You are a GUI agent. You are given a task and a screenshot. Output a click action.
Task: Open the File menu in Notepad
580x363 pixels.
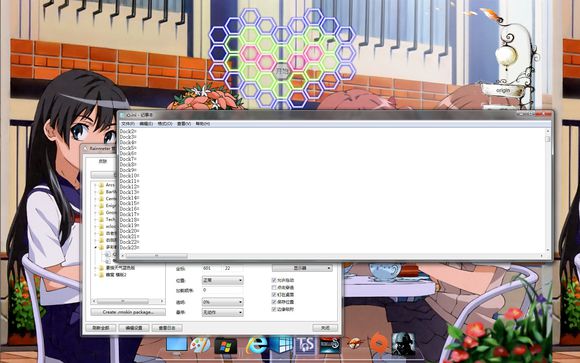click(x=128, y=124)
